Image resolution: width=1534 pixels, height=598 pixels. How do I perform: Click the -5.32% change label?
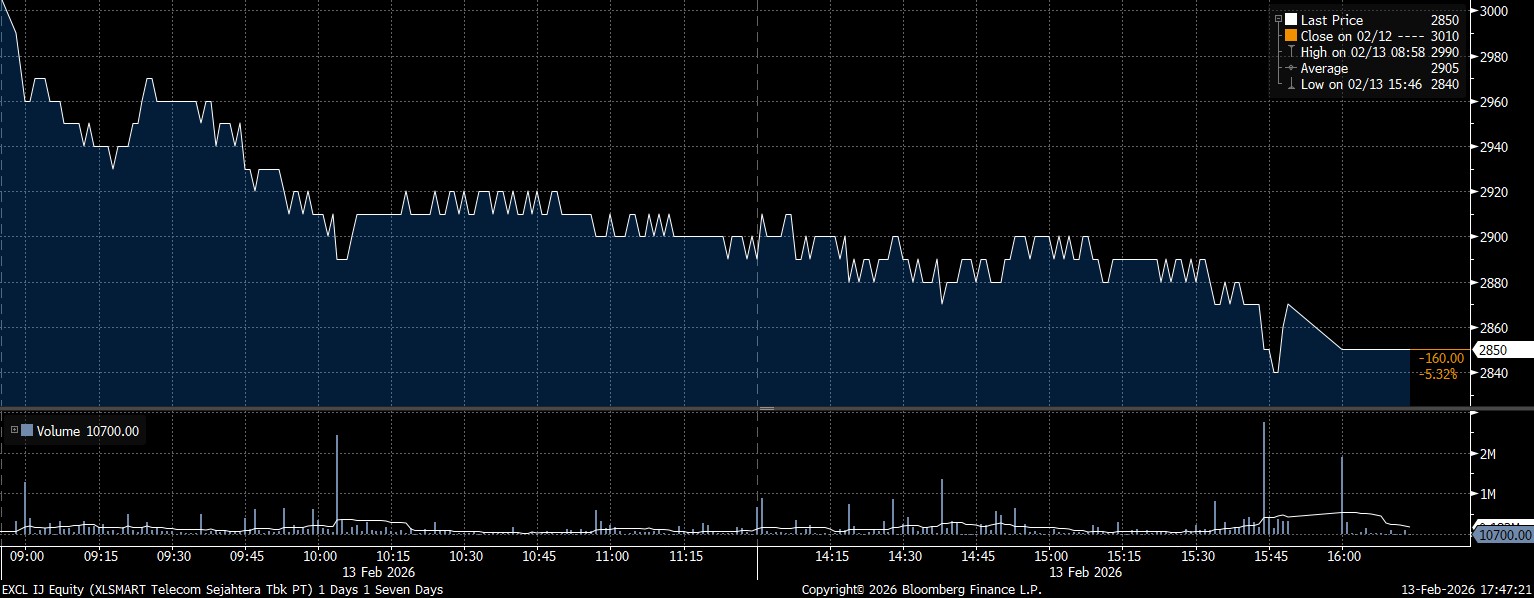click(1440, 374)
